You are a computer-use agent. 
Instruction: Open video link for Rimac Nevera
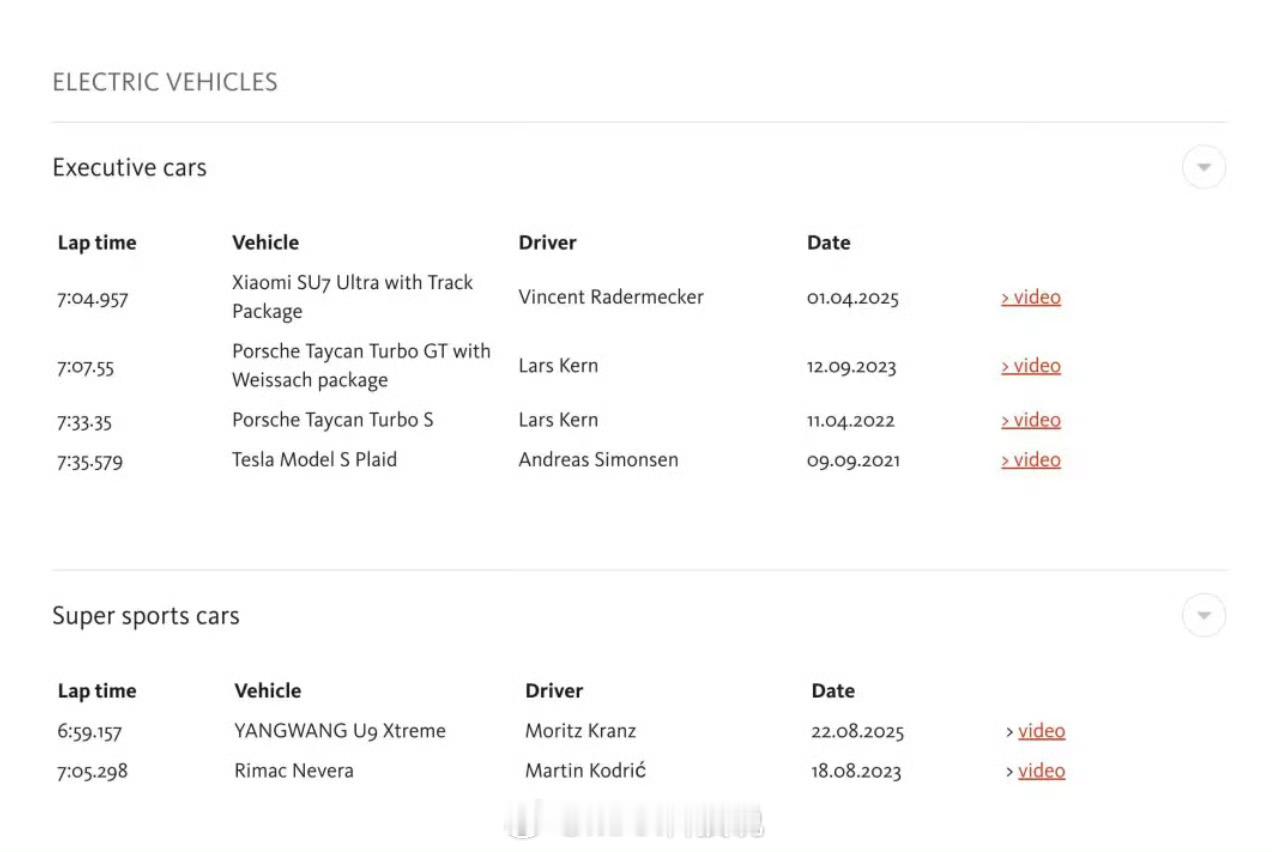click(1040, 771)
